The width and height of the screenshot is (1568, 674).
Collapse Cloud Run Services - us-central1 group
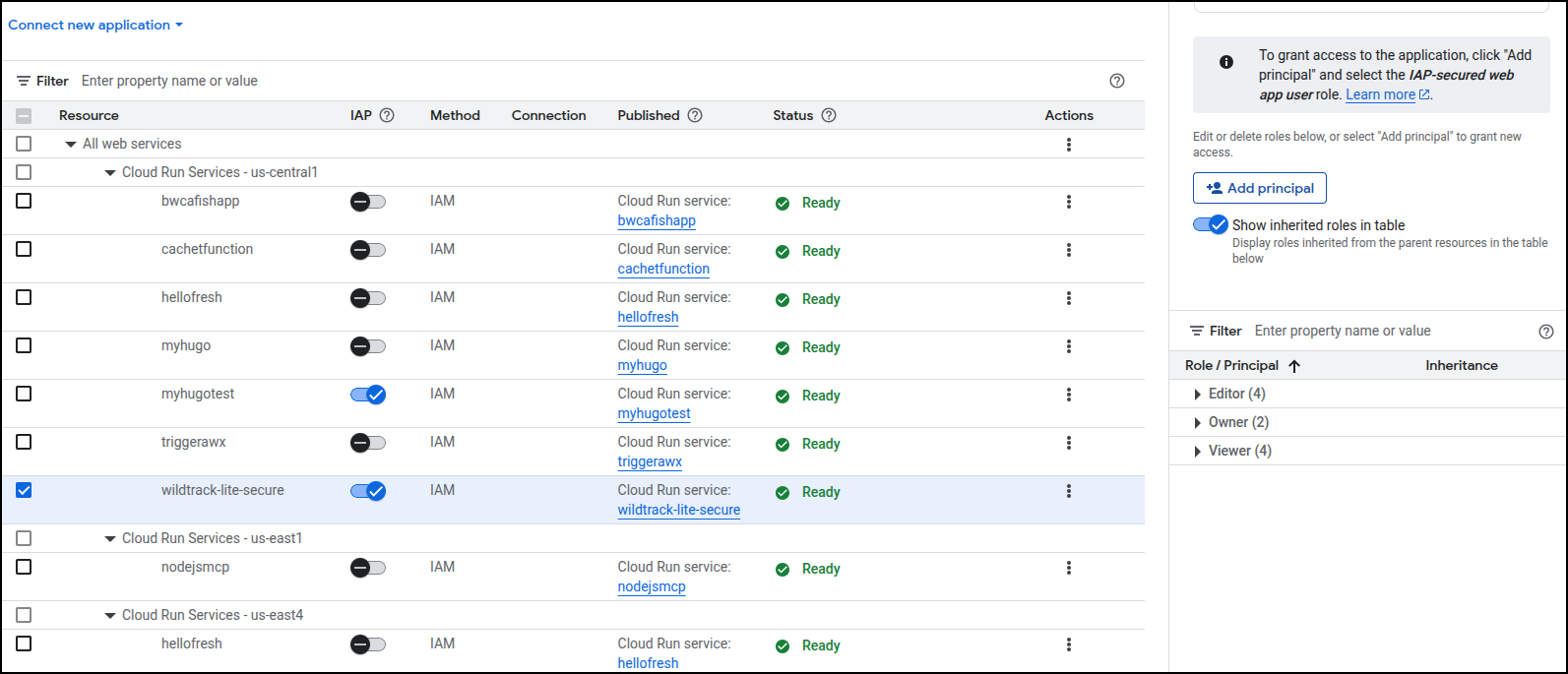coord(110,173)
